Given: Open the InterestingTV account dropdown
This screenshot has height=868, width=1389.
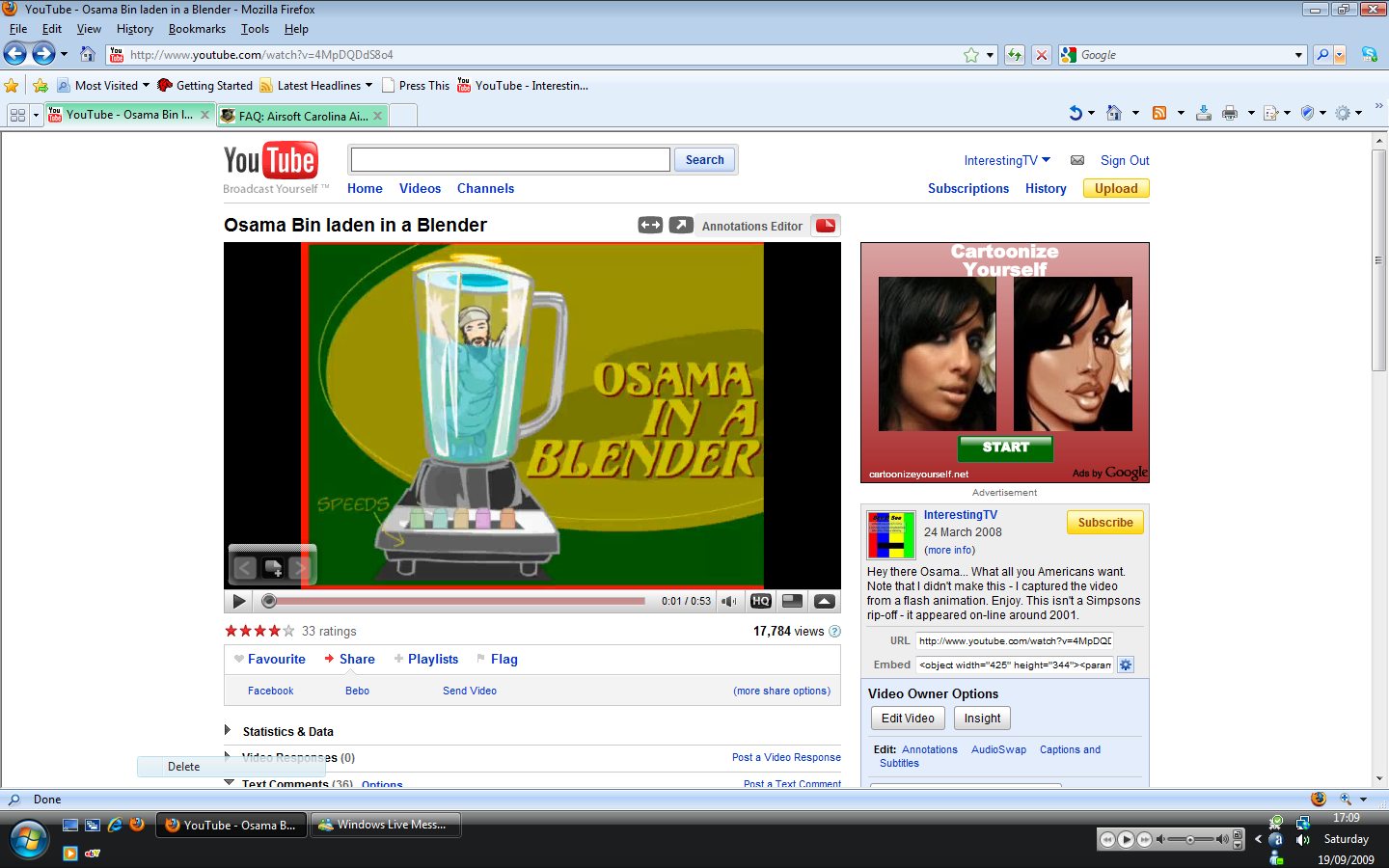Looking at the screenshot, I should click(x=1047, y=160).
